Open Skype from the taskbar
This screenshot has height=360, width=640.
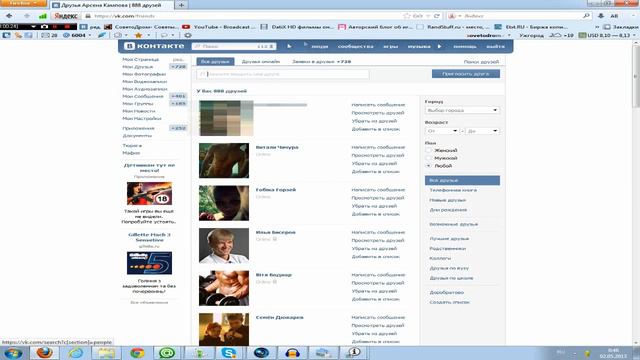pos(229,353)
